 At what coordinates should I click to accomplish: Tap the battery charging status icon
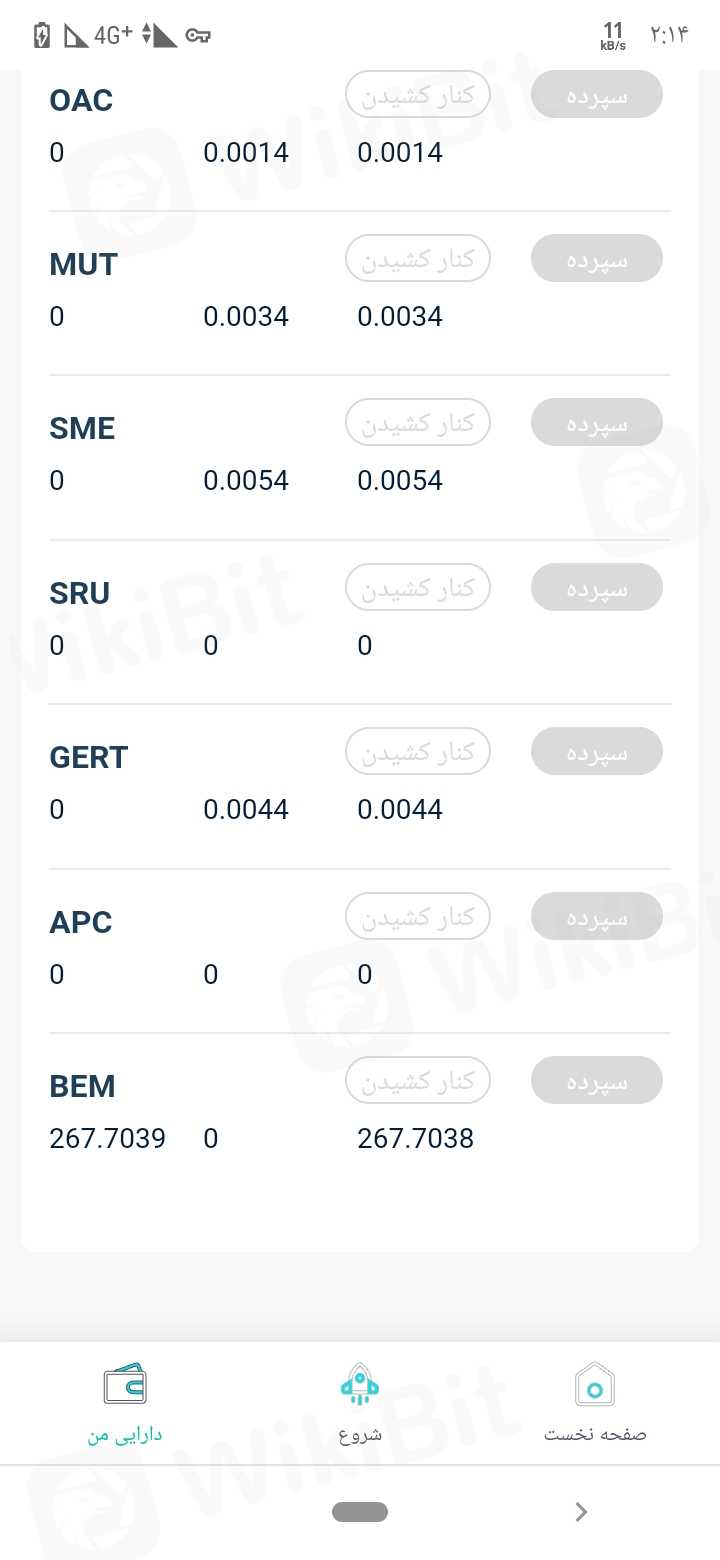pyautogui.click(x=41, y=36)
